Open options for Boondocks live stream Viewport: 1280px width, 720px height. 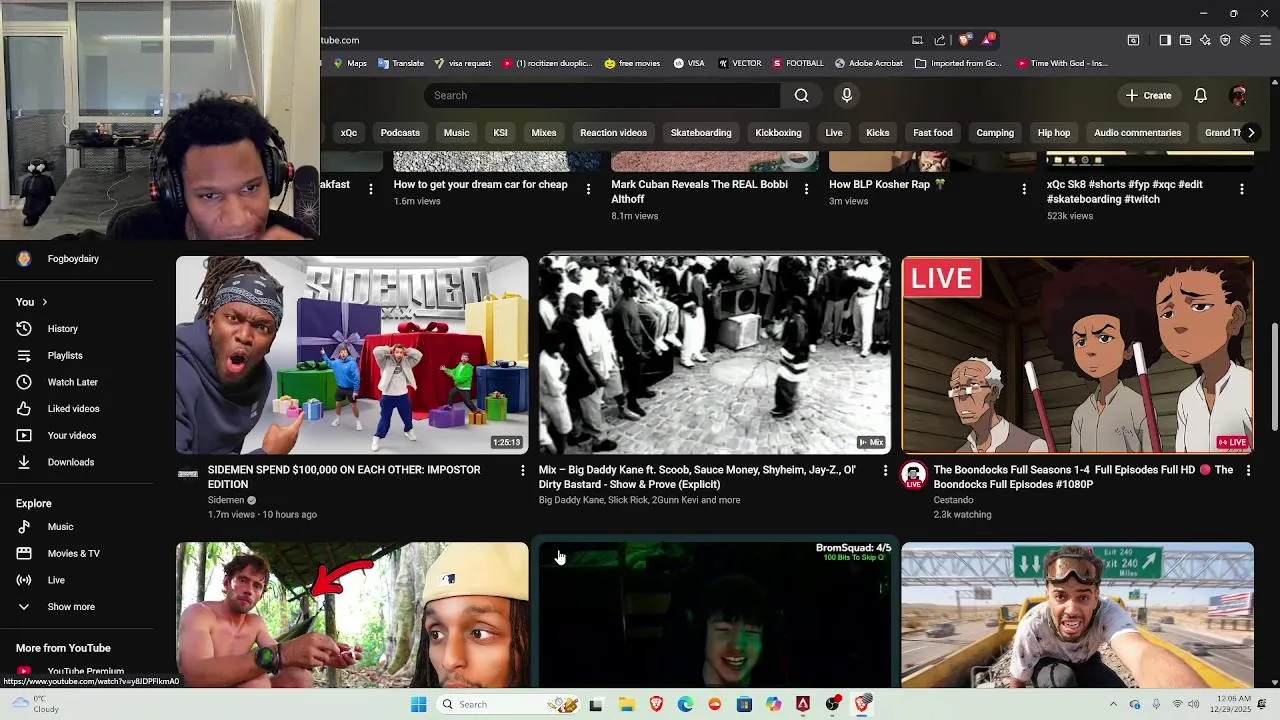[1248, 470]
